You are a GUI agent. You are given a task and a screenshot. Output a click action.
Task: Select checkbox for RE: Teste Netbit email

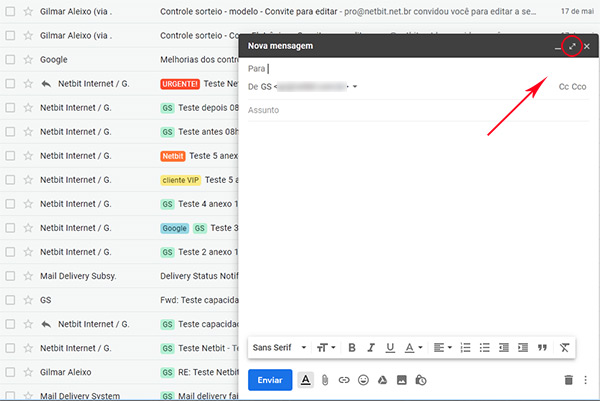pyautogui.click(x=10, y=372)
